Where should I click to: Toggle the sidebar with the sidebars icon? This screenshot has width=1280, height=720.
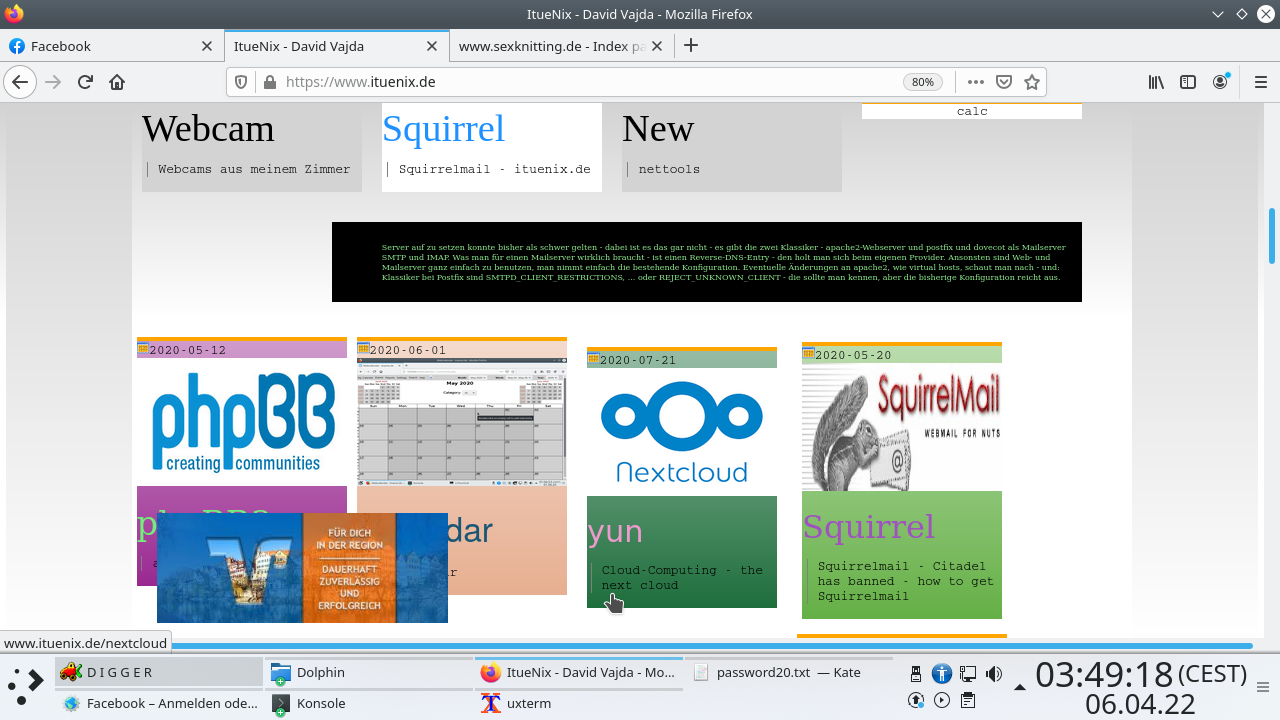pos(1188,82)
